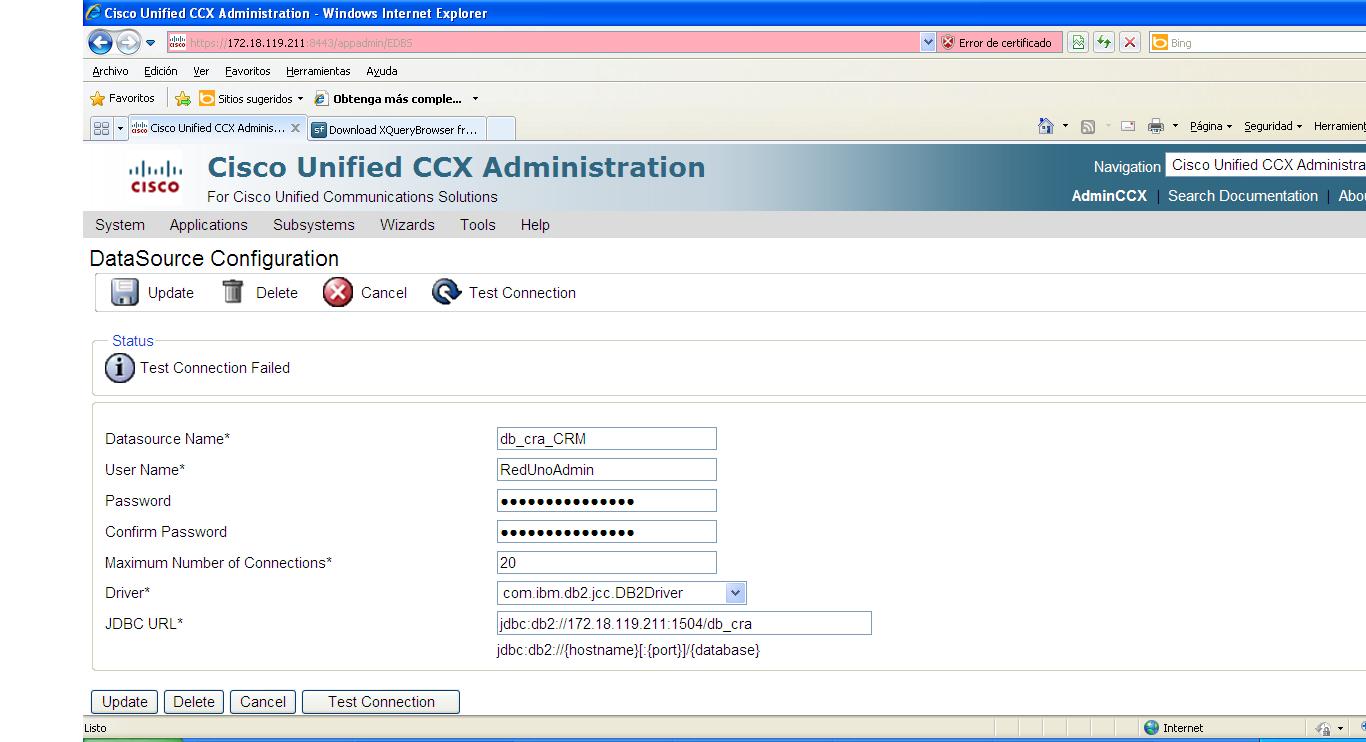Open the Help menu

[x=535, y=225]
